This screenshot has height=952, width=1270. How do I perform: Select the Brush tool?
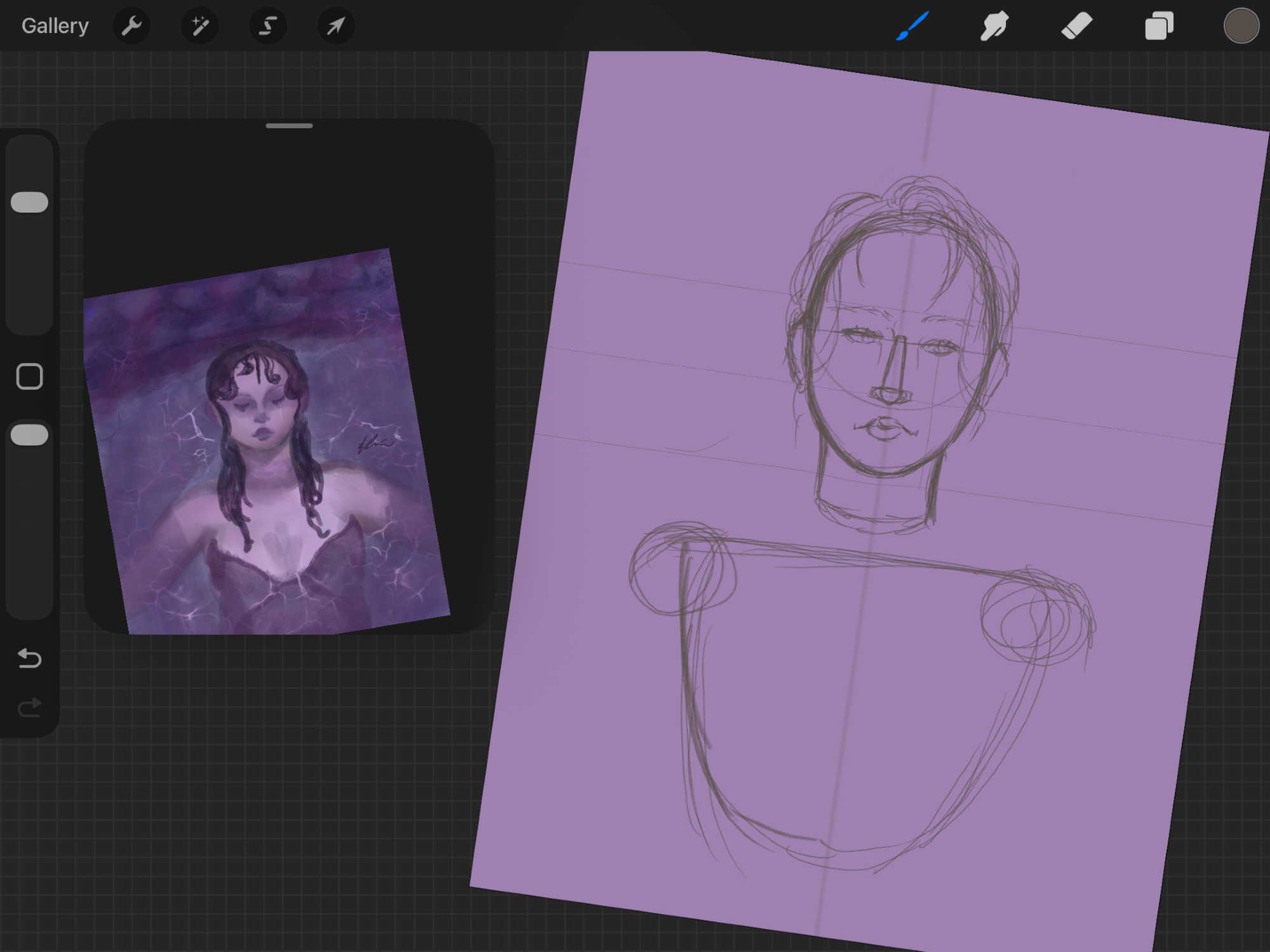(x=912, y=26)
